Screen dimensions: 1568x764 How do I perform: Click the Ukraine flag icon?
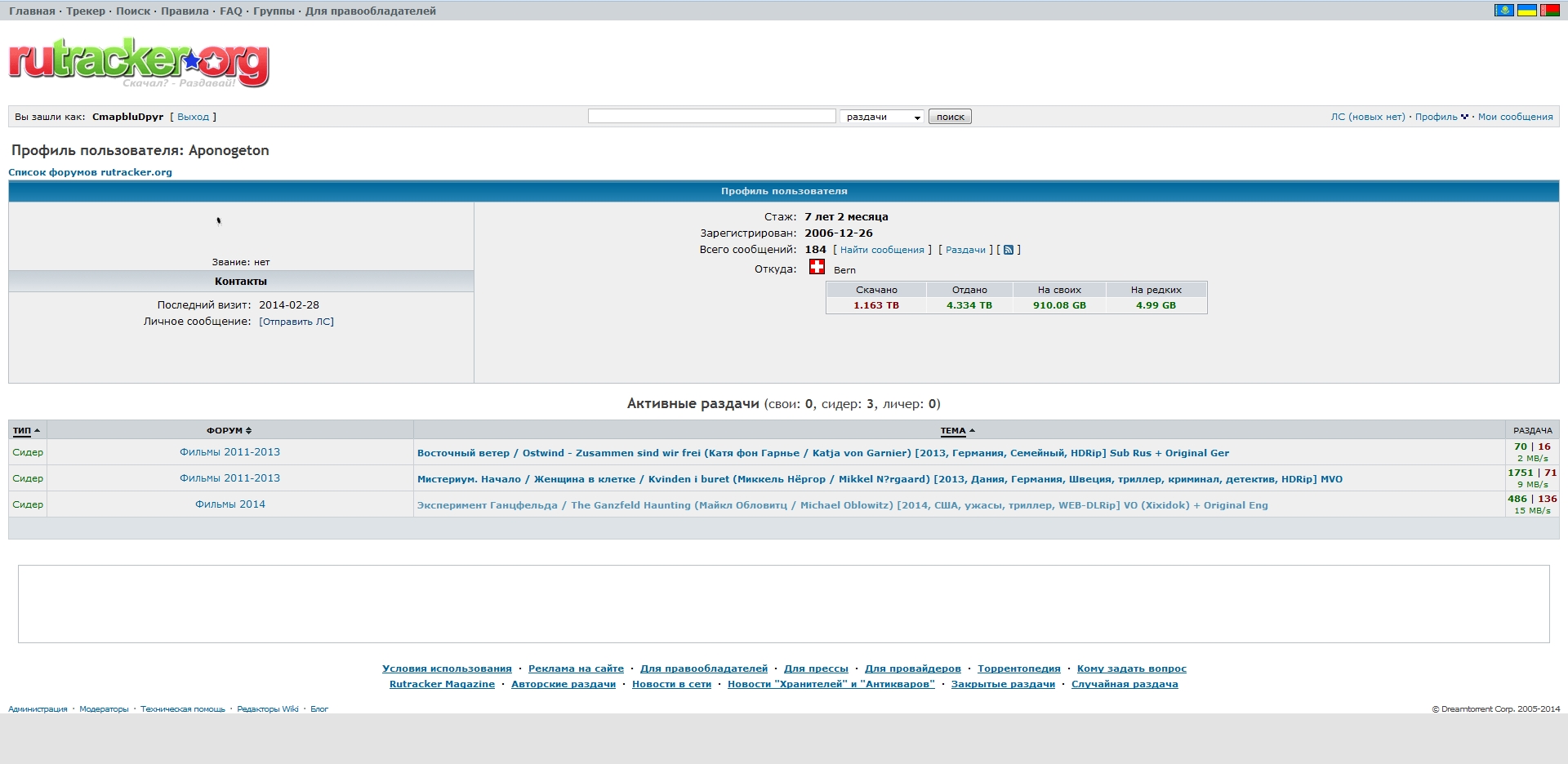pos(1526,11)
